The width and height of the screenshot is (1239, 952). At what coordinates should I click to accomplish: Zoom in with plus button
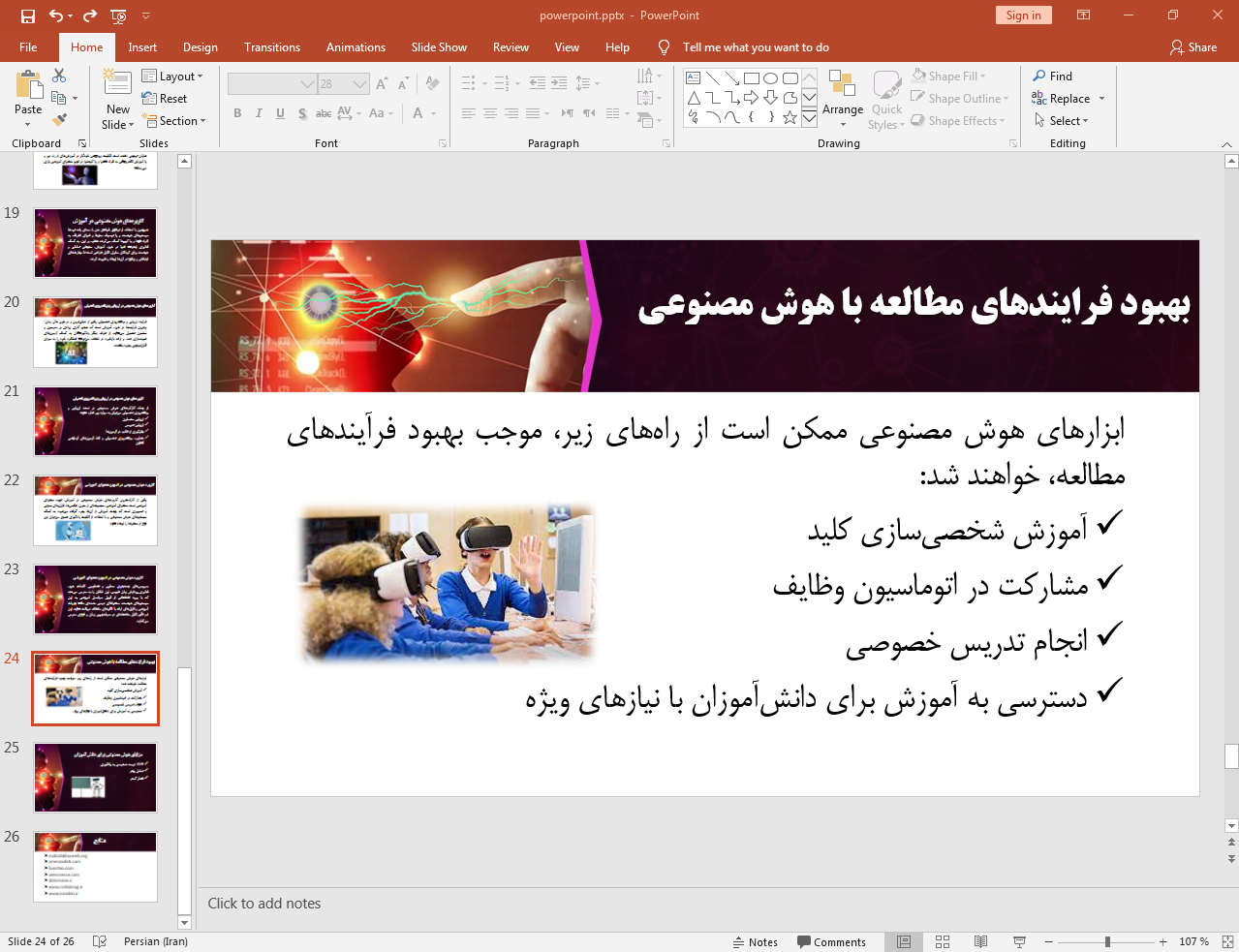[1162, 941]
